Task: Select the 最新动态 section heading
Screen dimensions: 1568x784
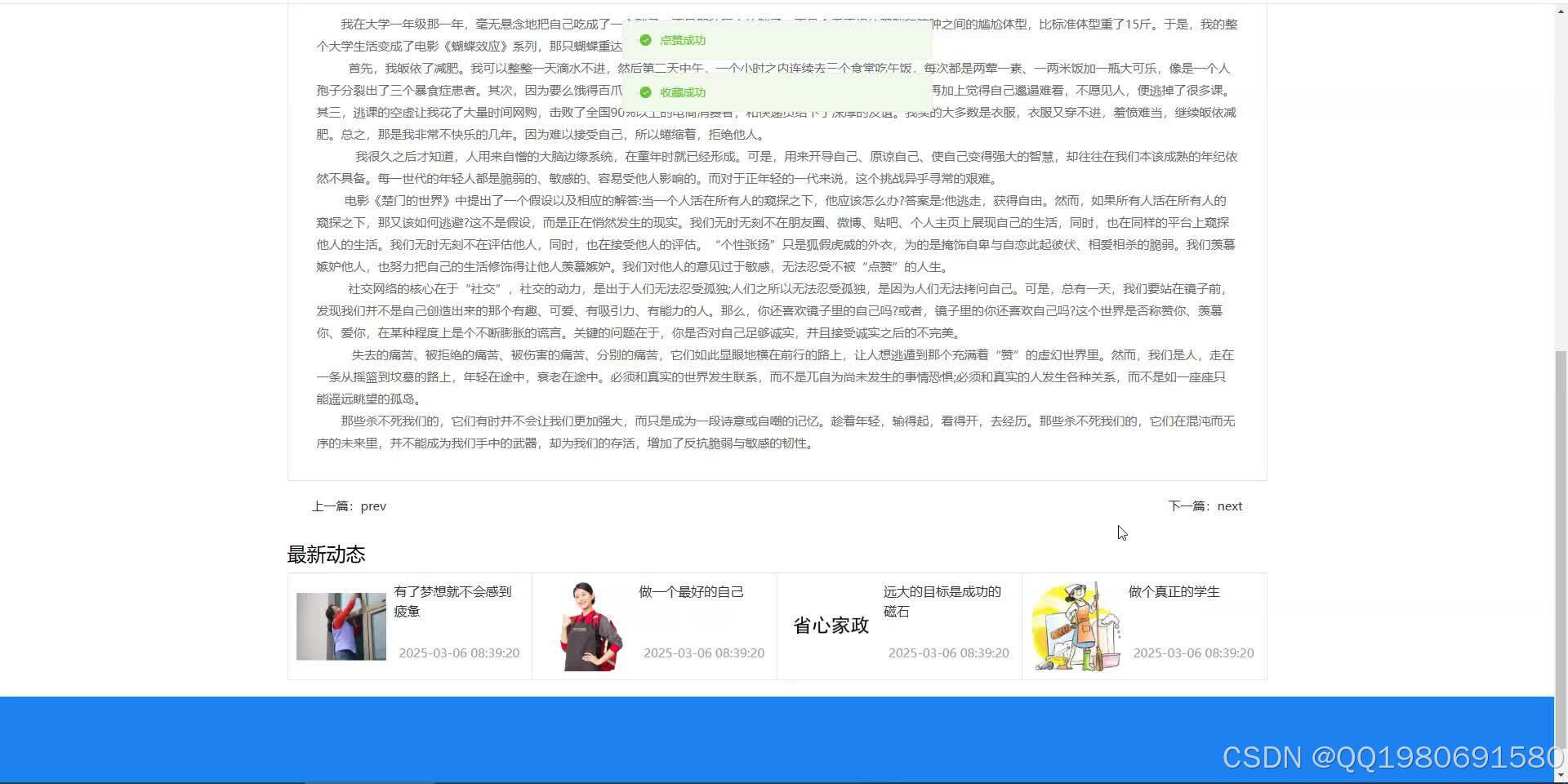Action: (x=326, y=554)
